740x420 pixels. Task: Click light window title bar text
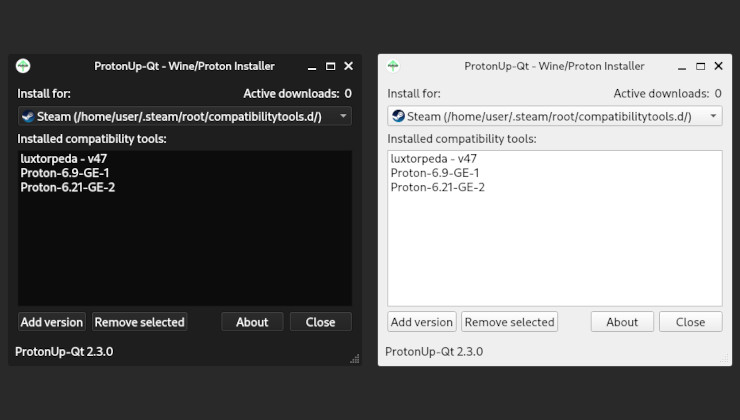555,66
